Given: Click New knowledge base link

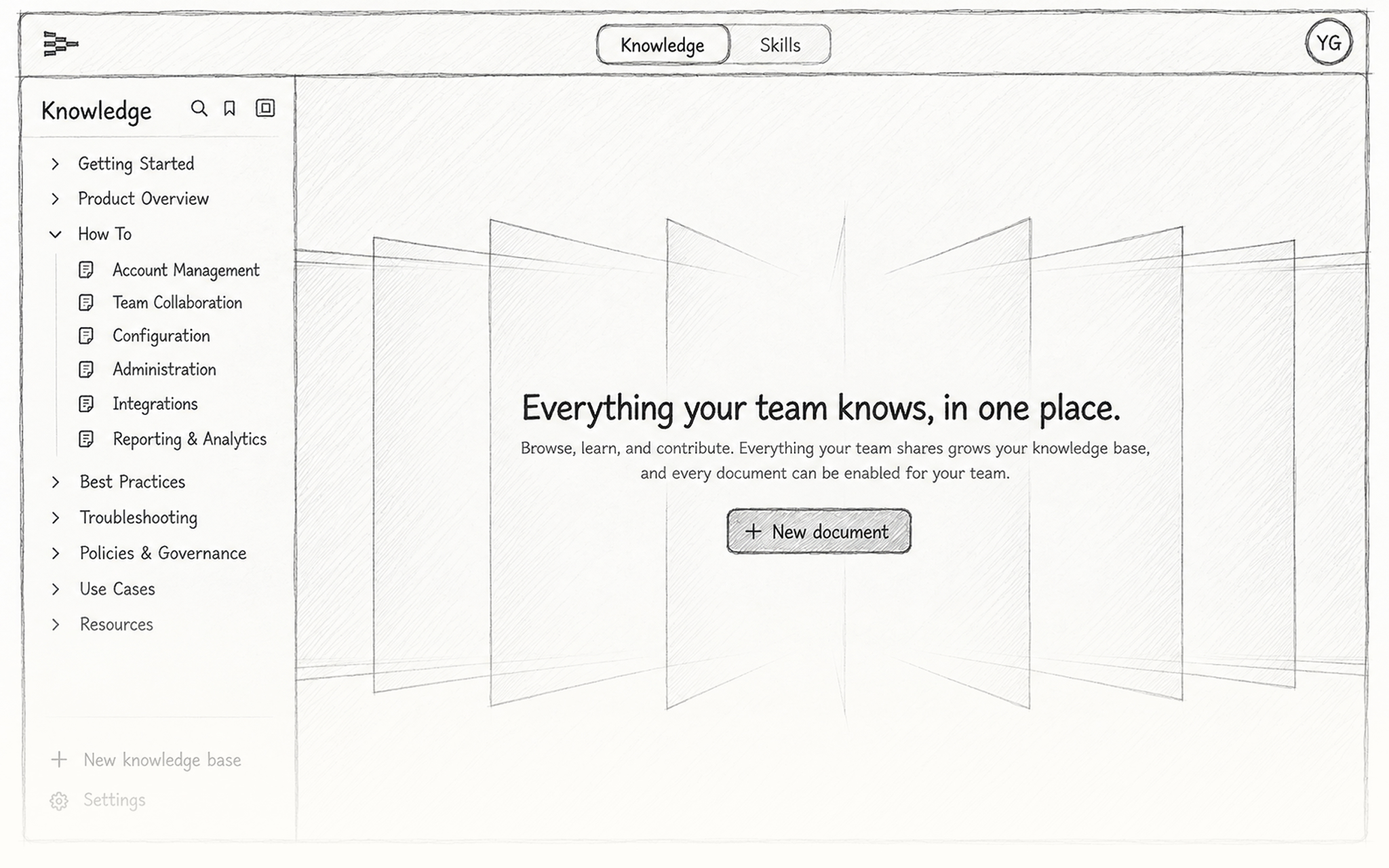Looking at the screenshot, I should [x=162, y=760].
